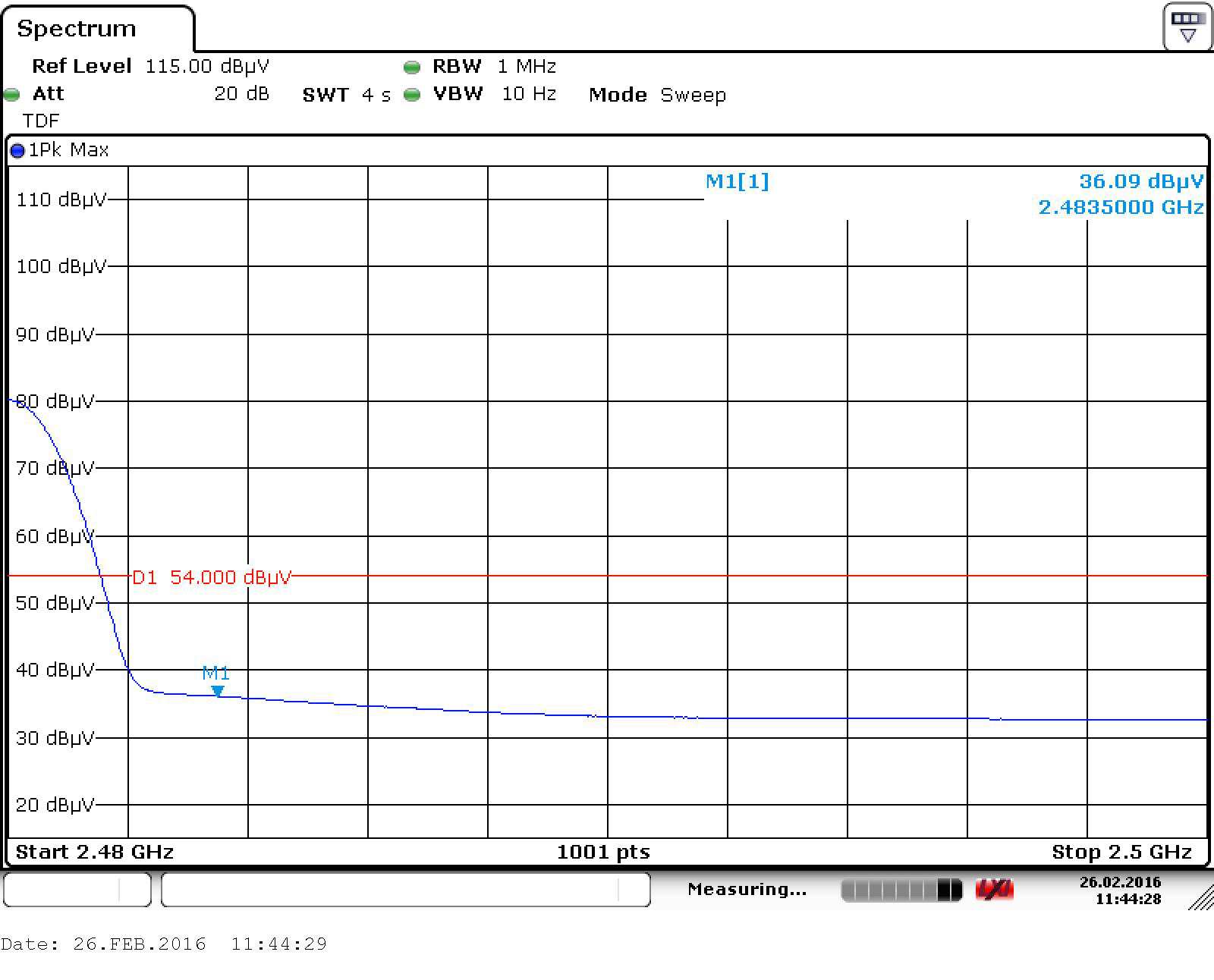The image size is (1214, 980).
Task: Click the 36.09 dBµV marker value
Action: 1142,181
